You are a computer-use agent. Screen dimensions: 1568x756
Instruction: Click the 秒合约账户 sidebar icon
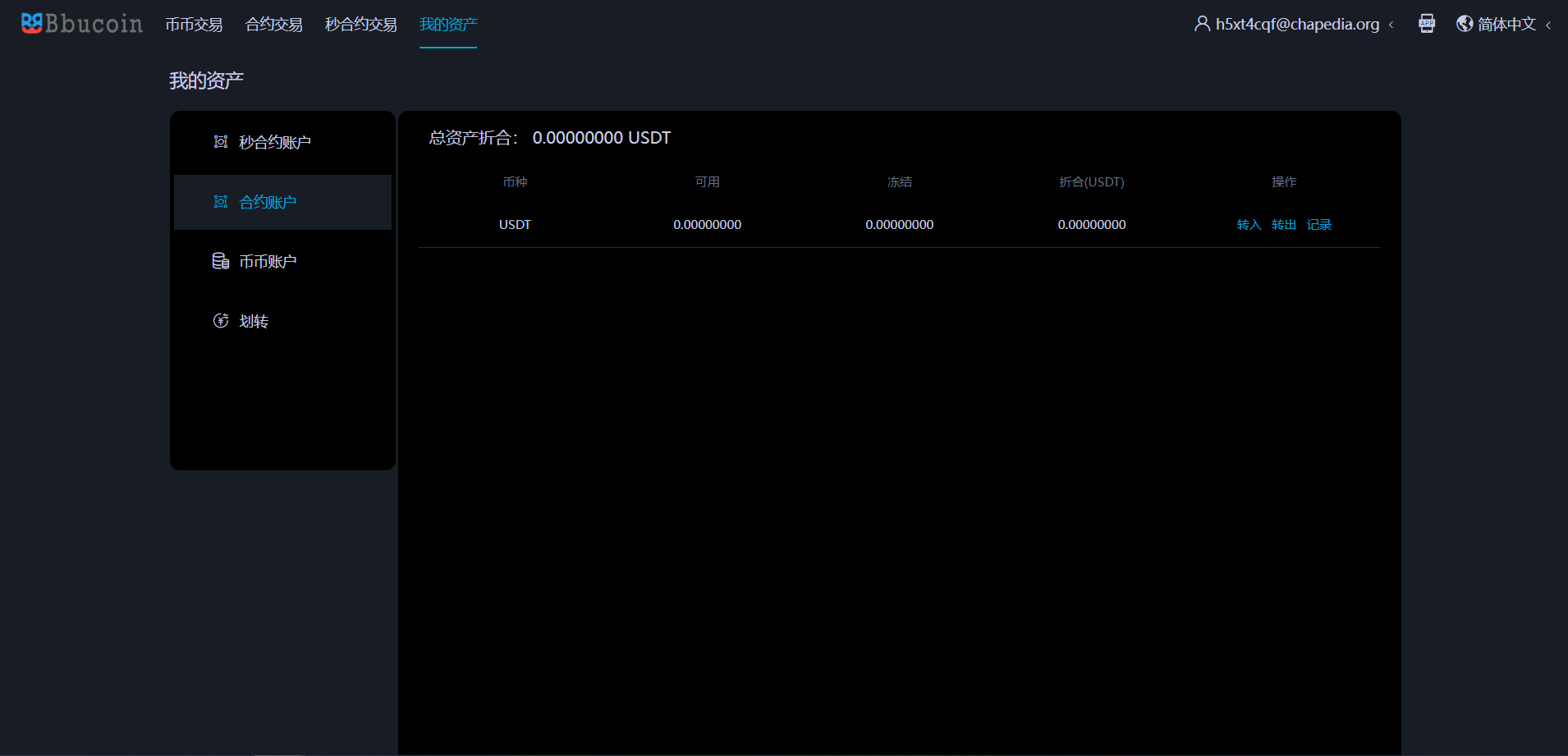click(221, 142)
